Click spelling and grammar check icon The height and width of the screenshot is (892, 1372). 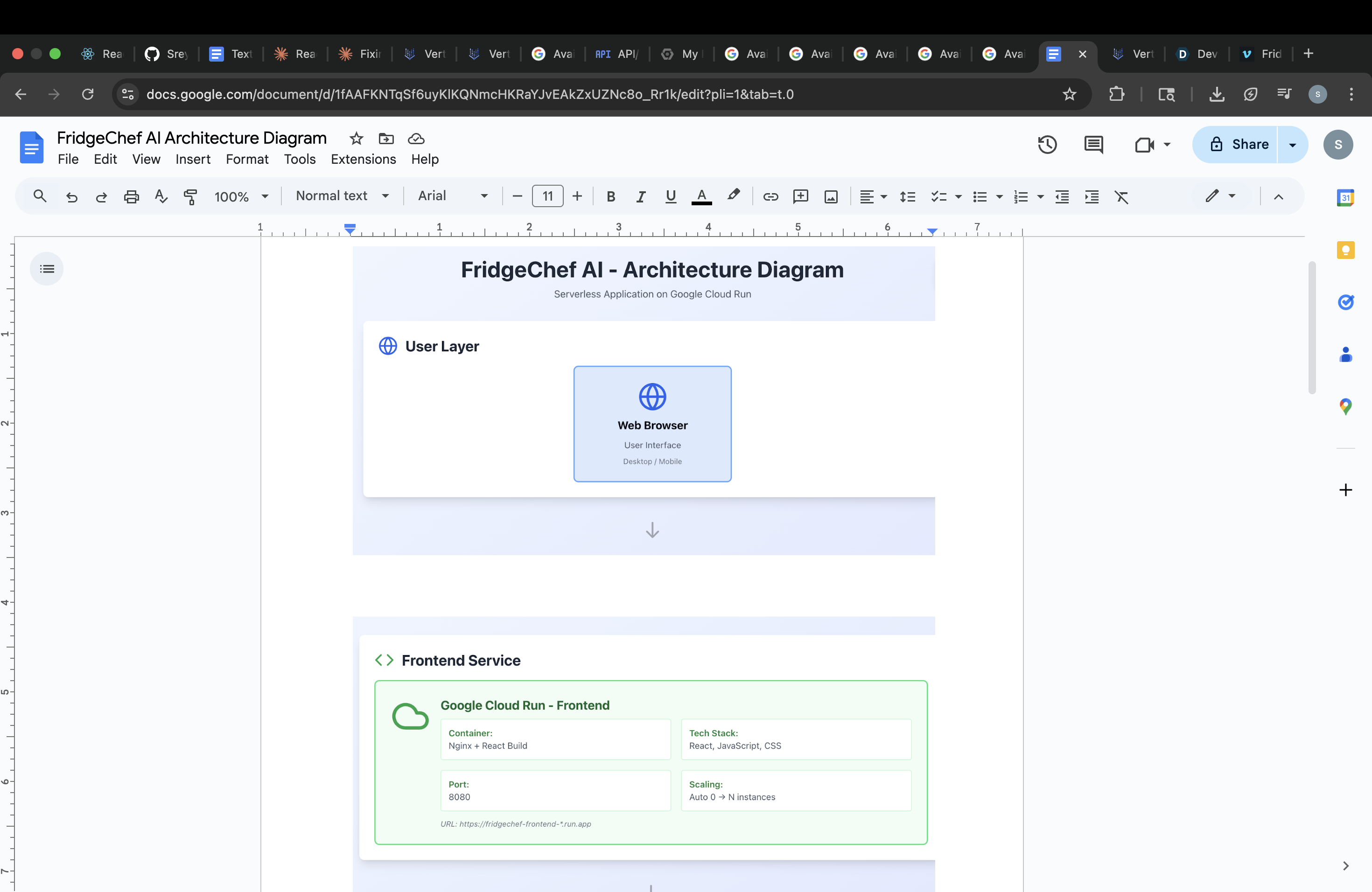point(161,196)
